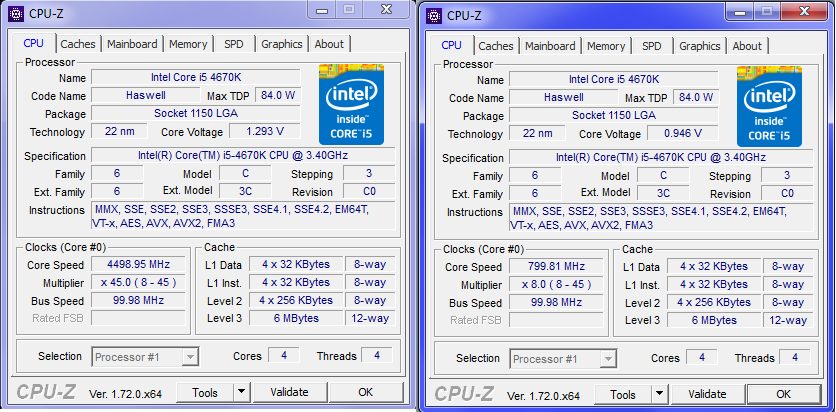Open Memory tab in left CPU-Z window
The height and width of the screenshot is (412, 836).
(x=188, y=44)
